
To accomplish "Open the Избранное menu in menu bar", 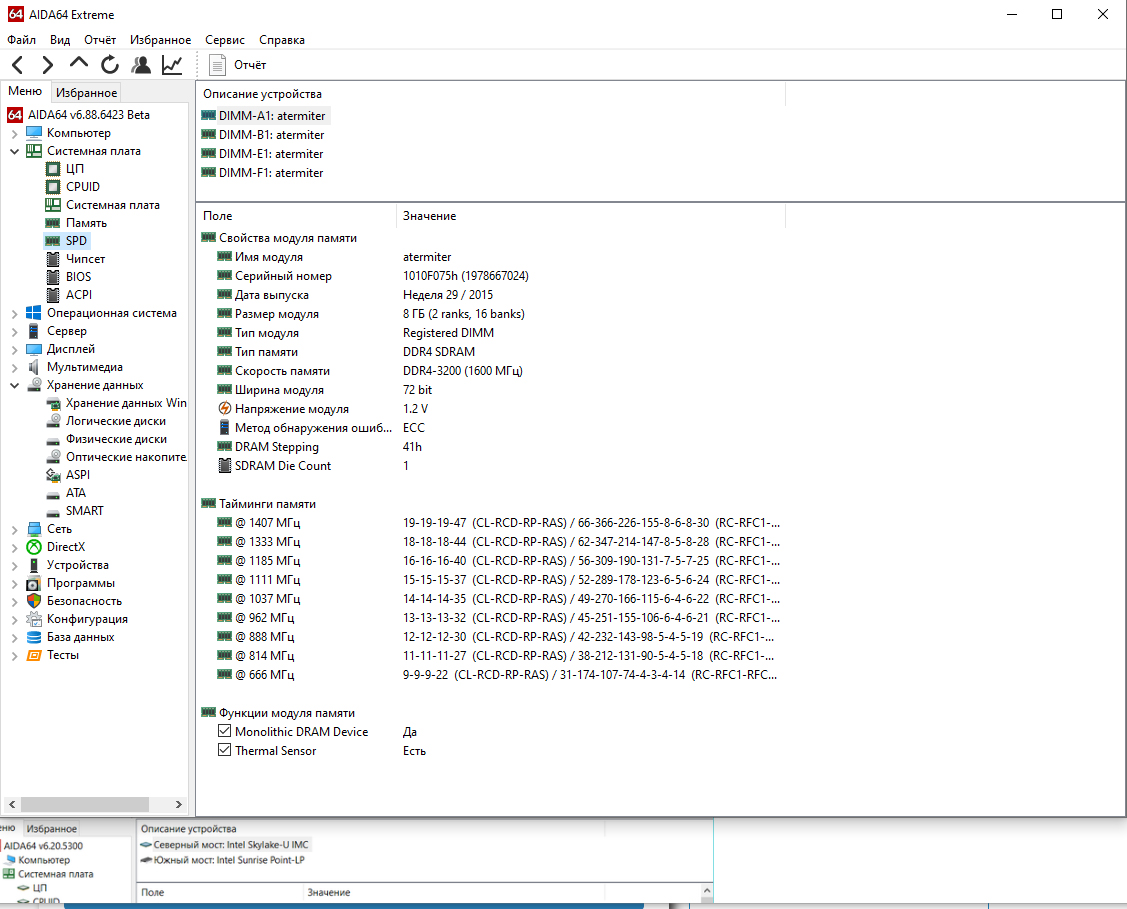I will 160,40.
